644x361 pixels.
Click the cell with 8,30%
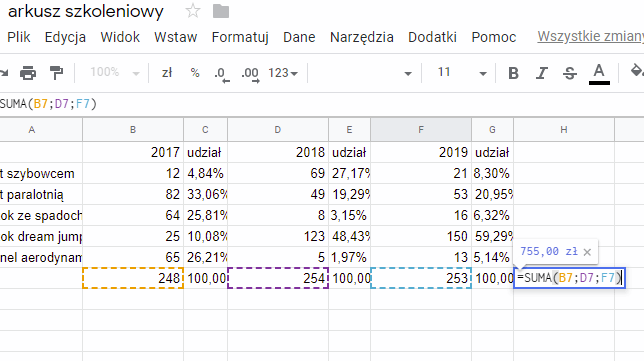point(492,173)
